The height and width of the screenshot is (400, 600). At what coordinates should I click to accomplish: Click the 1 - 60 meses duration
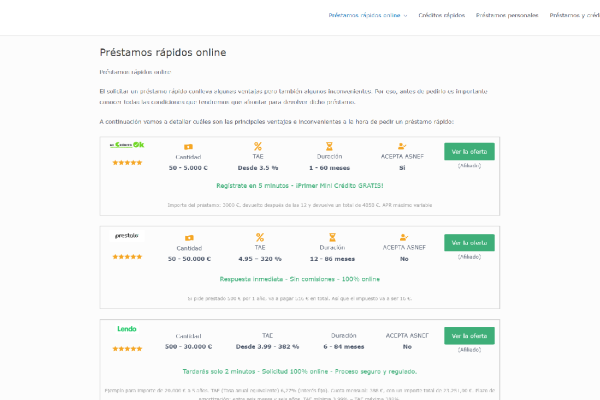coord(329,168)
